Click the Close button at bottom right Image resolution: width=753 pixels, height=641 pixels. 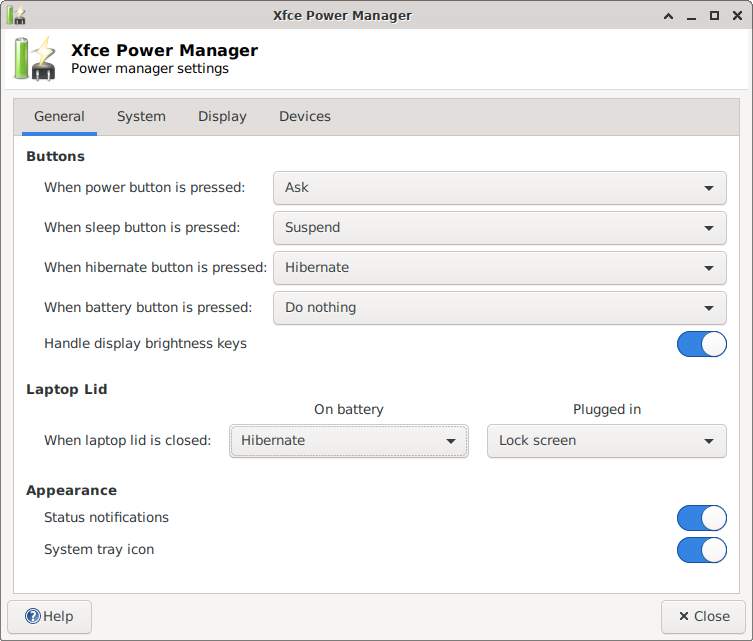[x=704, y=617]
